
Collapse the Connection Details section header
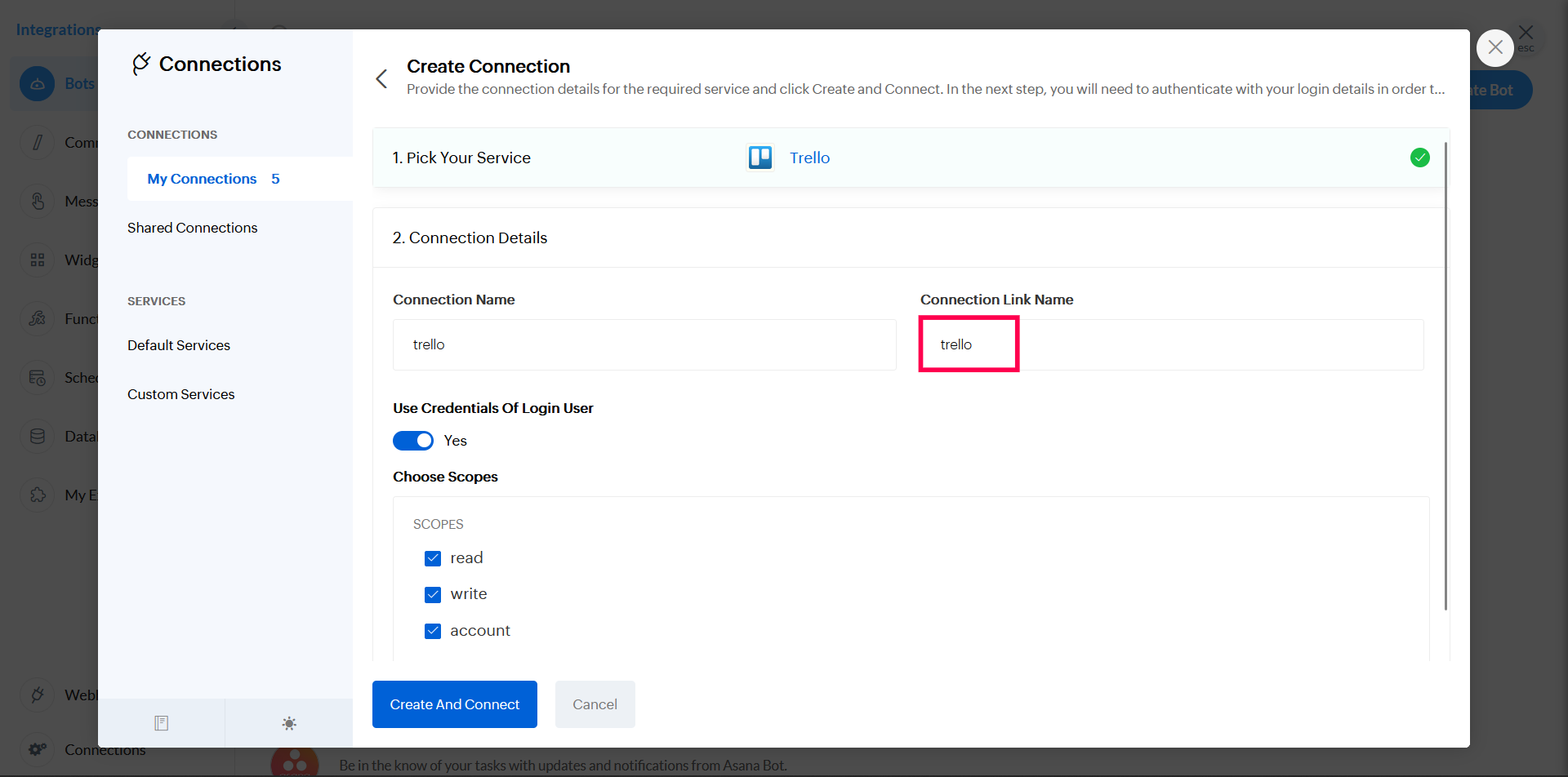coord(470,238)
